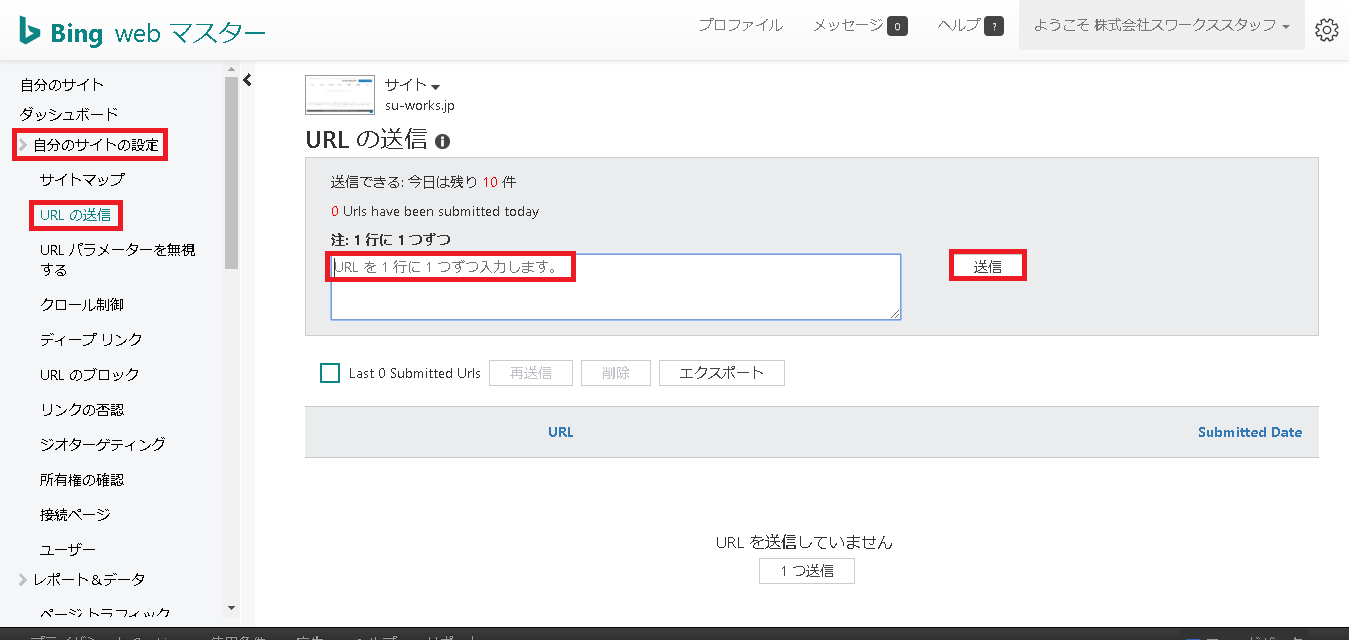The height and width of the screenshot is (640, 1349).
Task: Click the エクスポート button
Action: pyautogui.click(x=721, y=373)
